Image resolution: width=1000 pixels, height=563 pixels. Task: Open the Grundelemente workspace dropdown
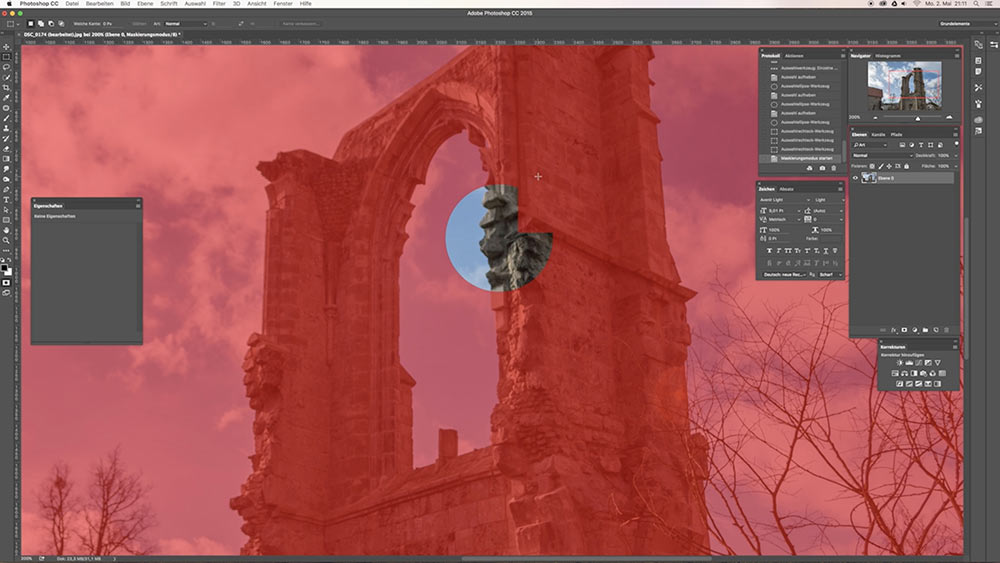coord(967,24)
